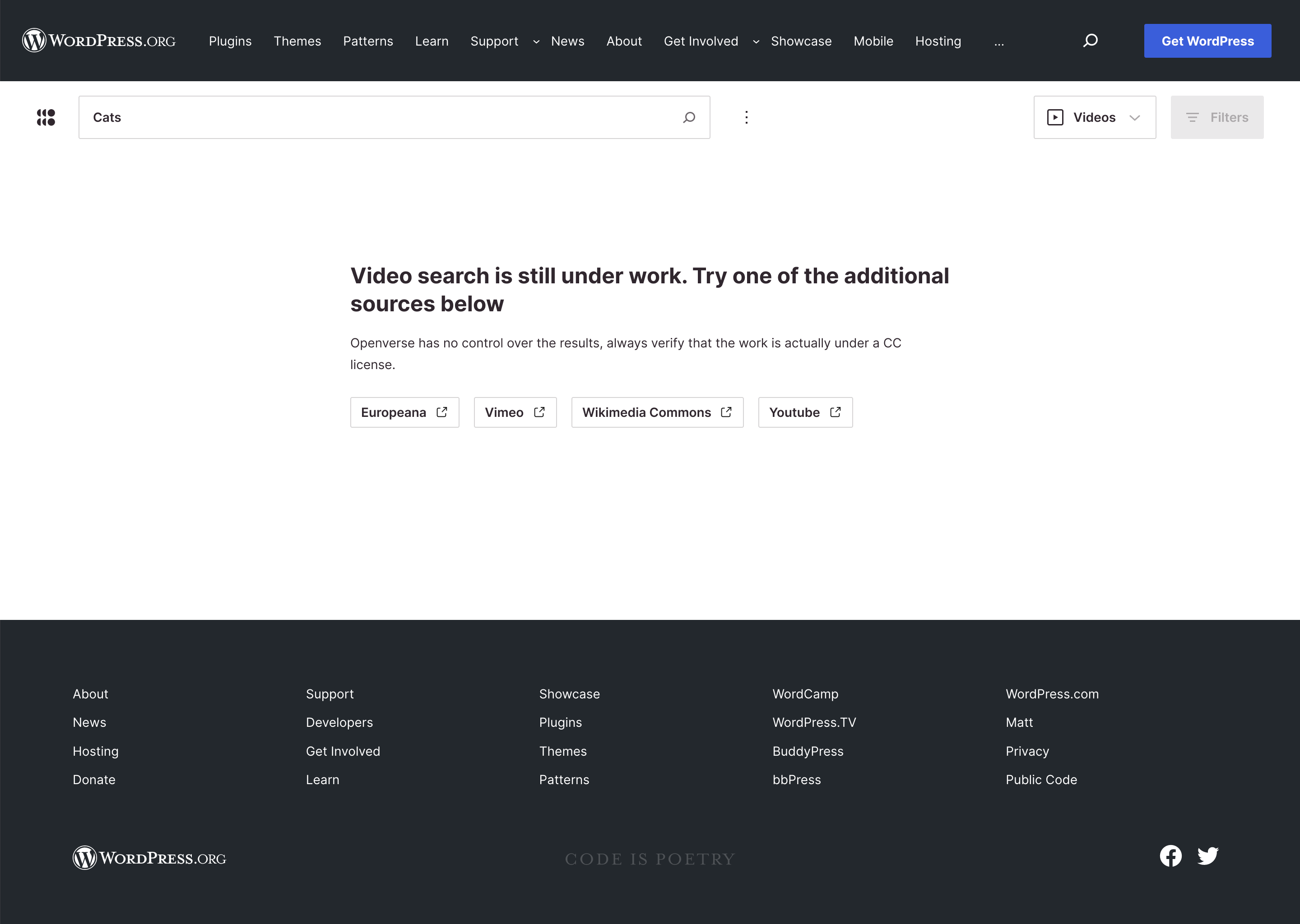Click the Get WordPress button

click(x=1207, y=41)
